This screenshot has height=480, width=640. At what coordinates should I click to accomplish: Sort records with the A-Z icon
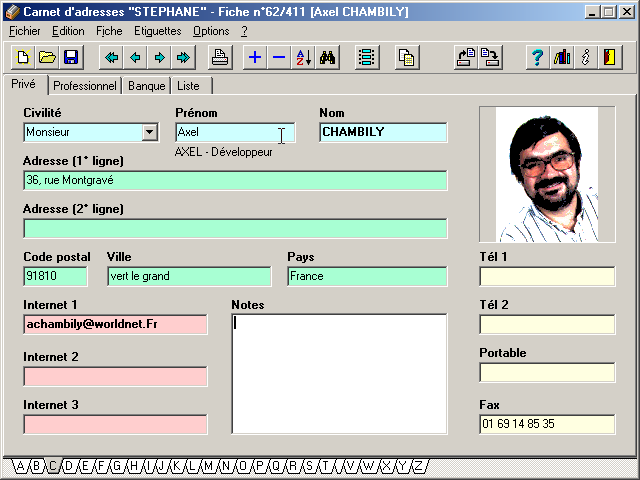303,58
